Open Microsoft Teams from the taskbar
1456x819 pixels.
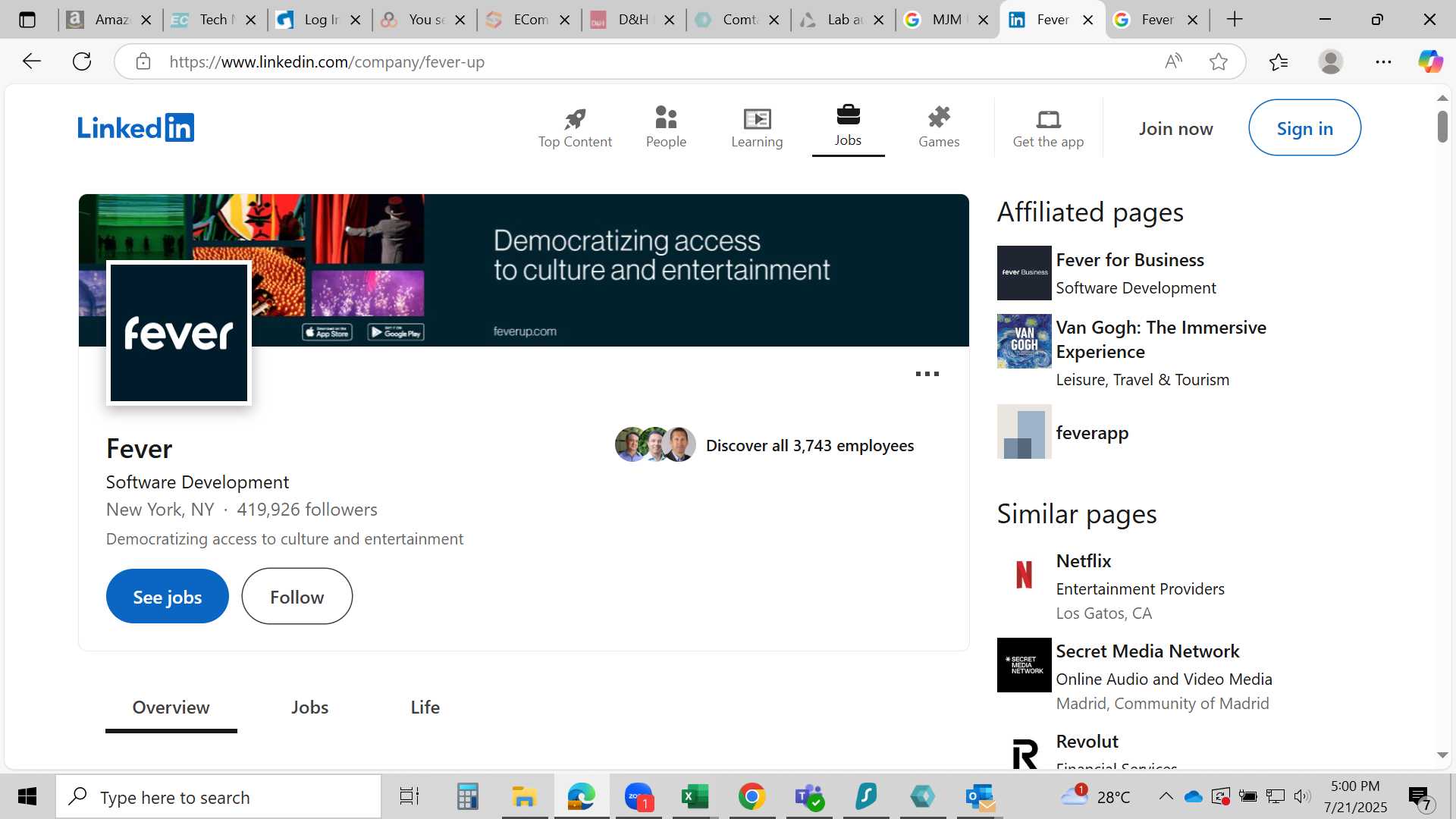click(x=808, y=797)
